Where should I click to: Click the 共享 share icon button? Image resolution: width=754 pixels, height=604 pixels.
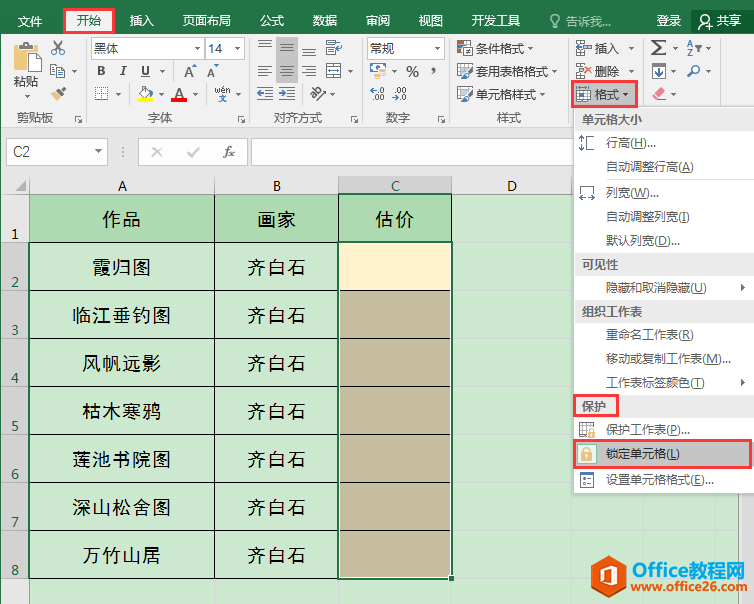[x=722, y=20]
